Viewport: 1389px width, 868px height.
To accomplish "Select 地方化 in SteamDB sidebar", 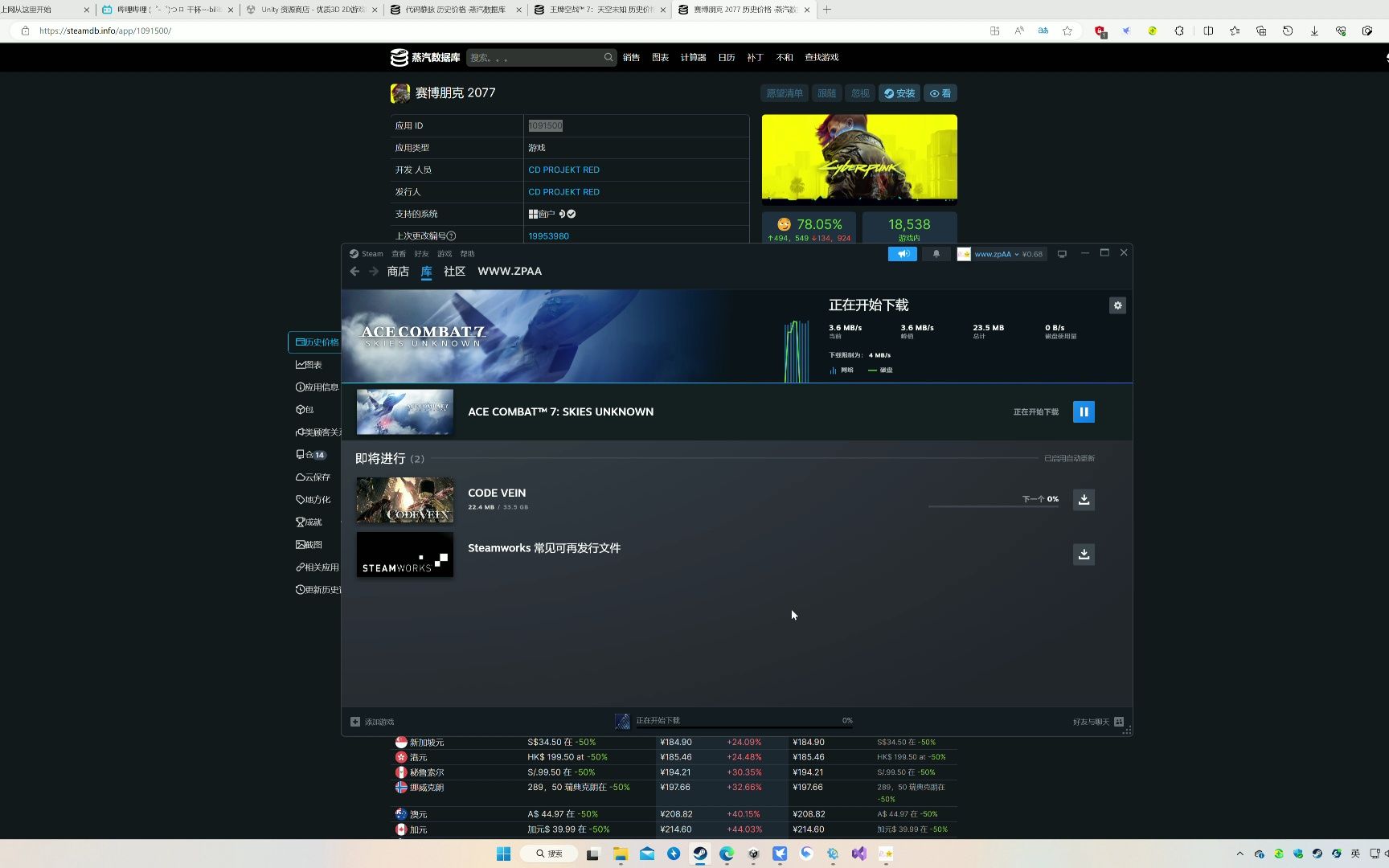I will point(313,500).
